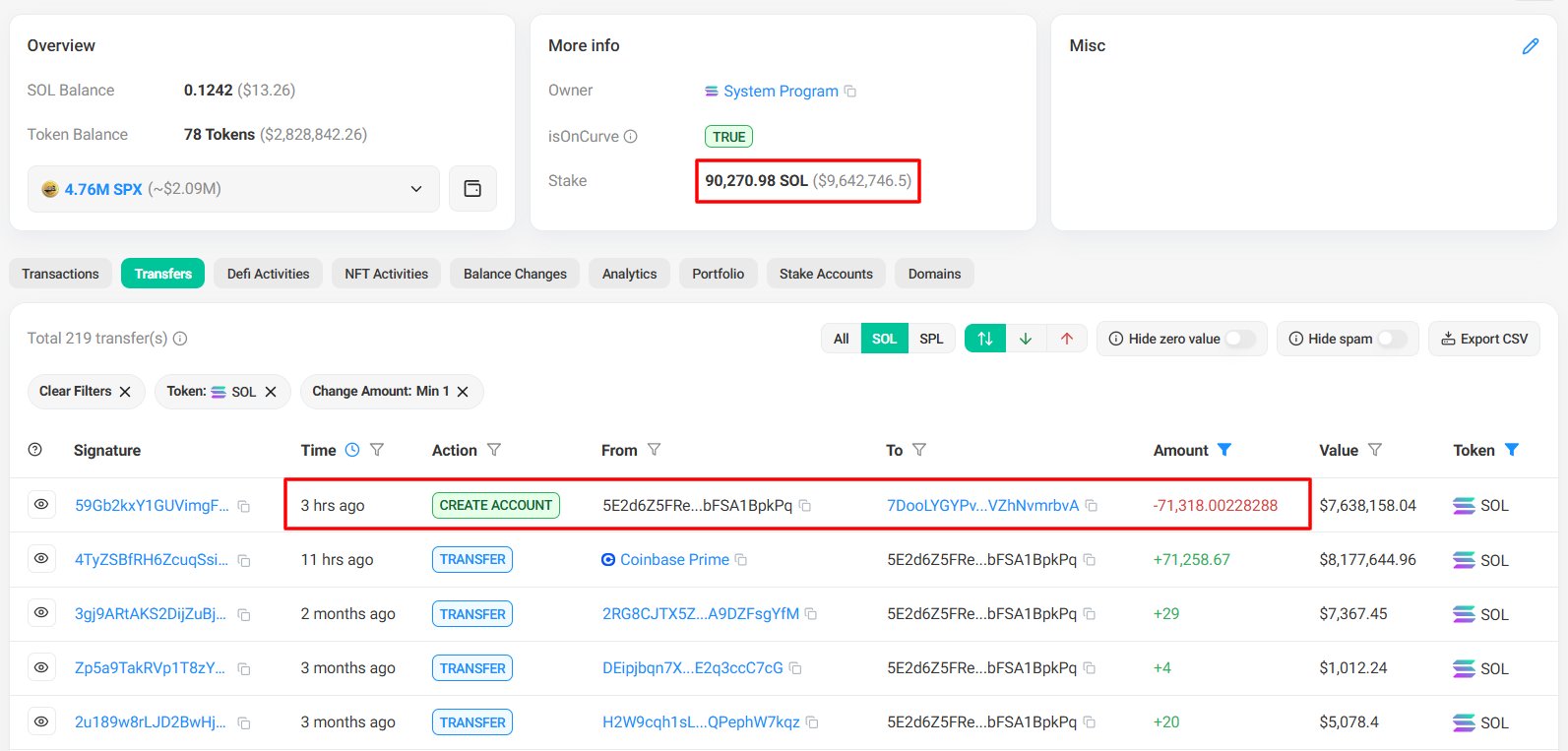Toggle eye icon for Zp5a9TakRVp1T8zY row

pyautogui.click(x=41, y=666)
